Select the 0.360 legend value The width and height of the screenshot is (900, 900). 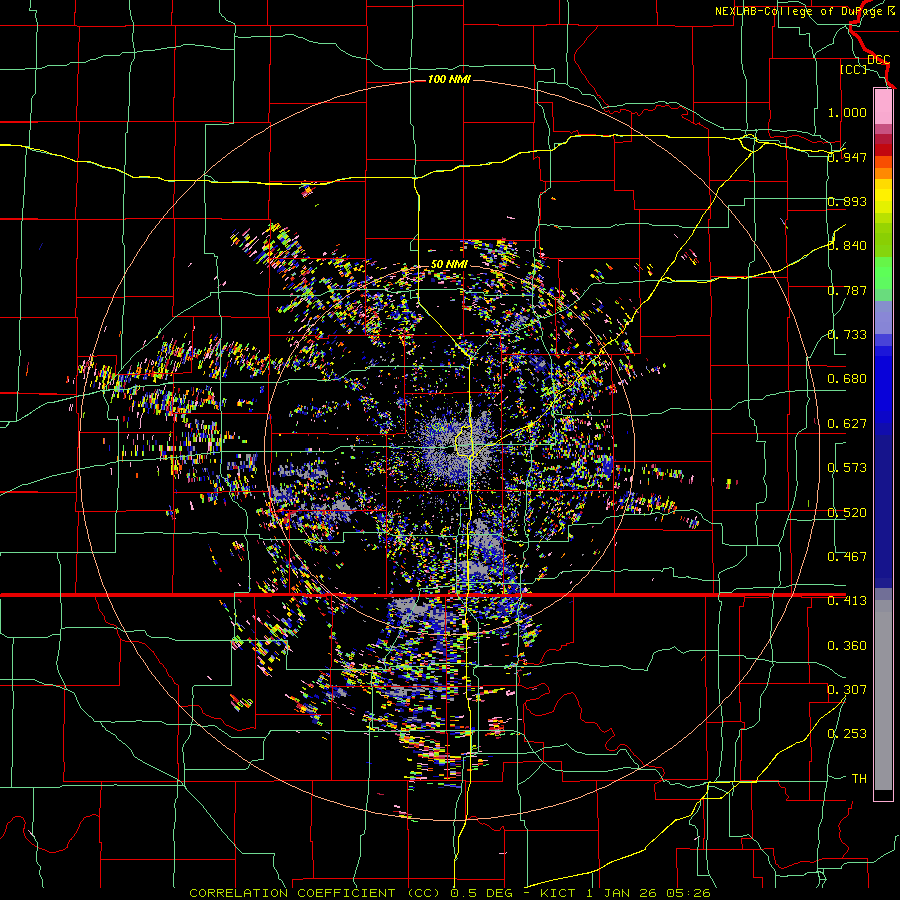click(847, 646)
